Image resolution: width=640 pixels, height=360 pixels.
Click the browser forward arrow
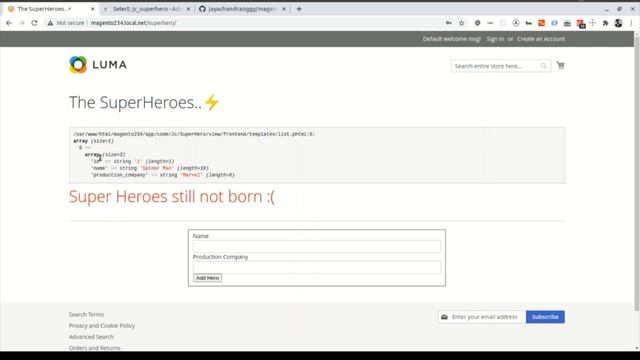coord(22,23)
